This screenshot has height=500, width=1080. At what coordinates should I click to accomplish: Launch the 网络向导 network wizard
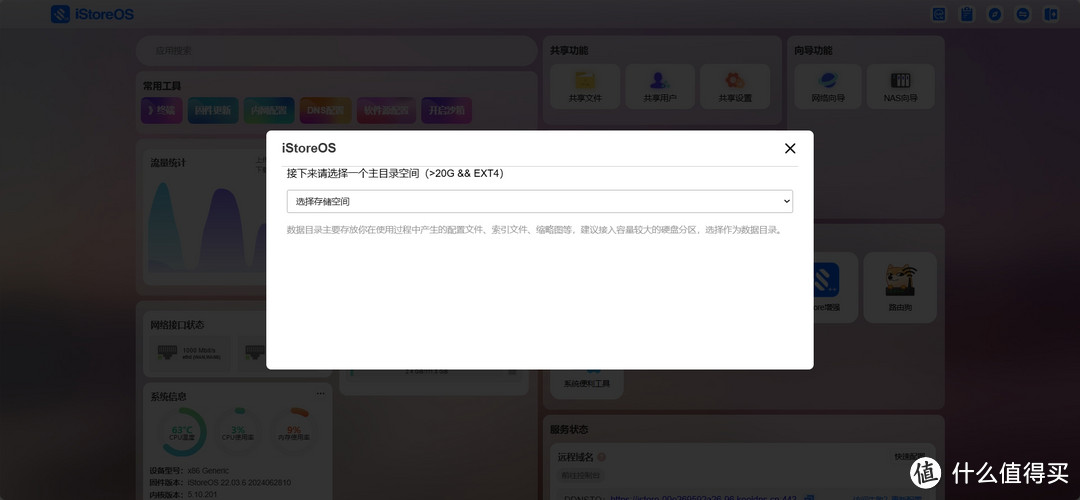click(x=828, y=86)
